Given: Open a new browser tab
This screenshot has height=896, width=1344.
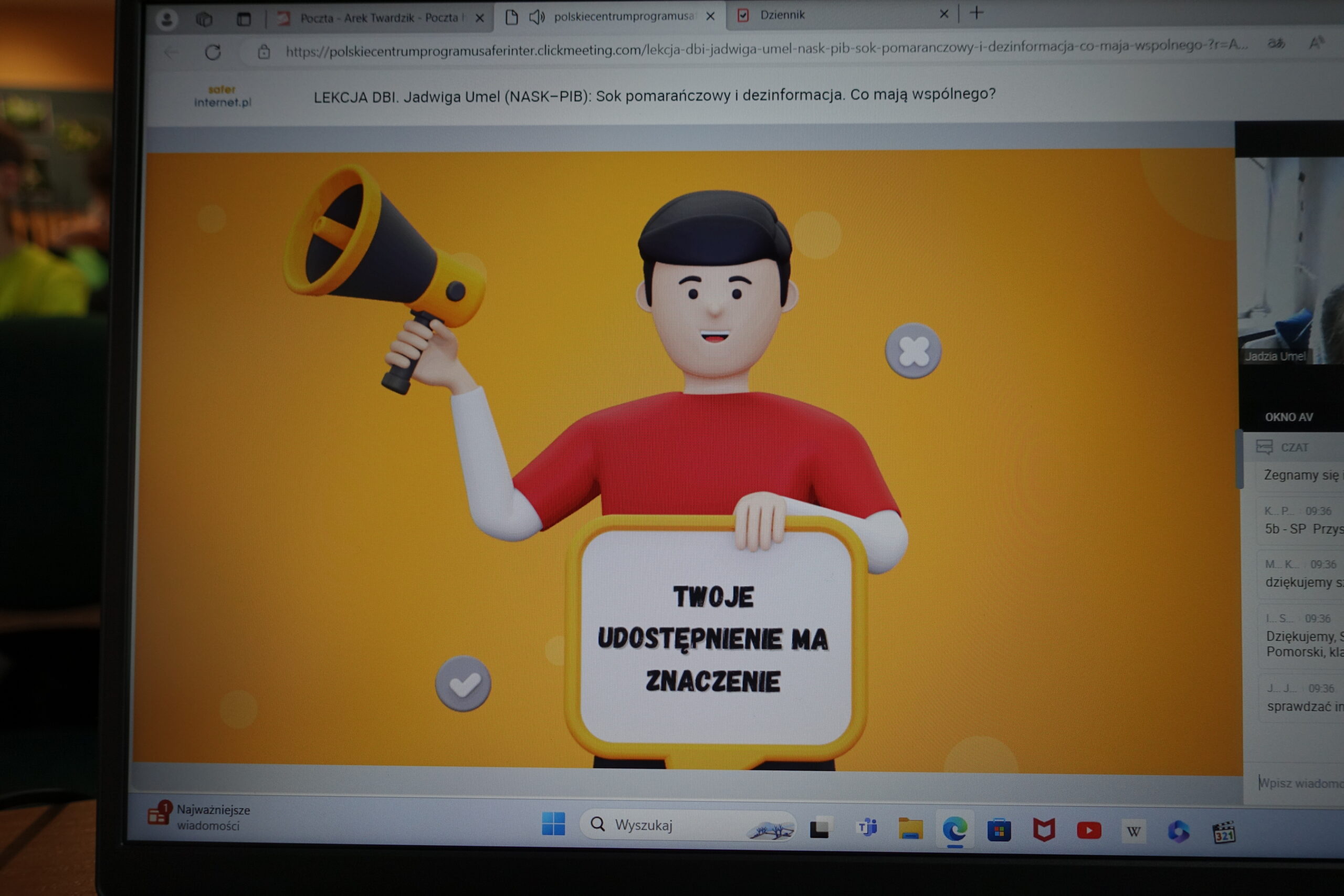Looking at the screenshot, I should 976,13.
